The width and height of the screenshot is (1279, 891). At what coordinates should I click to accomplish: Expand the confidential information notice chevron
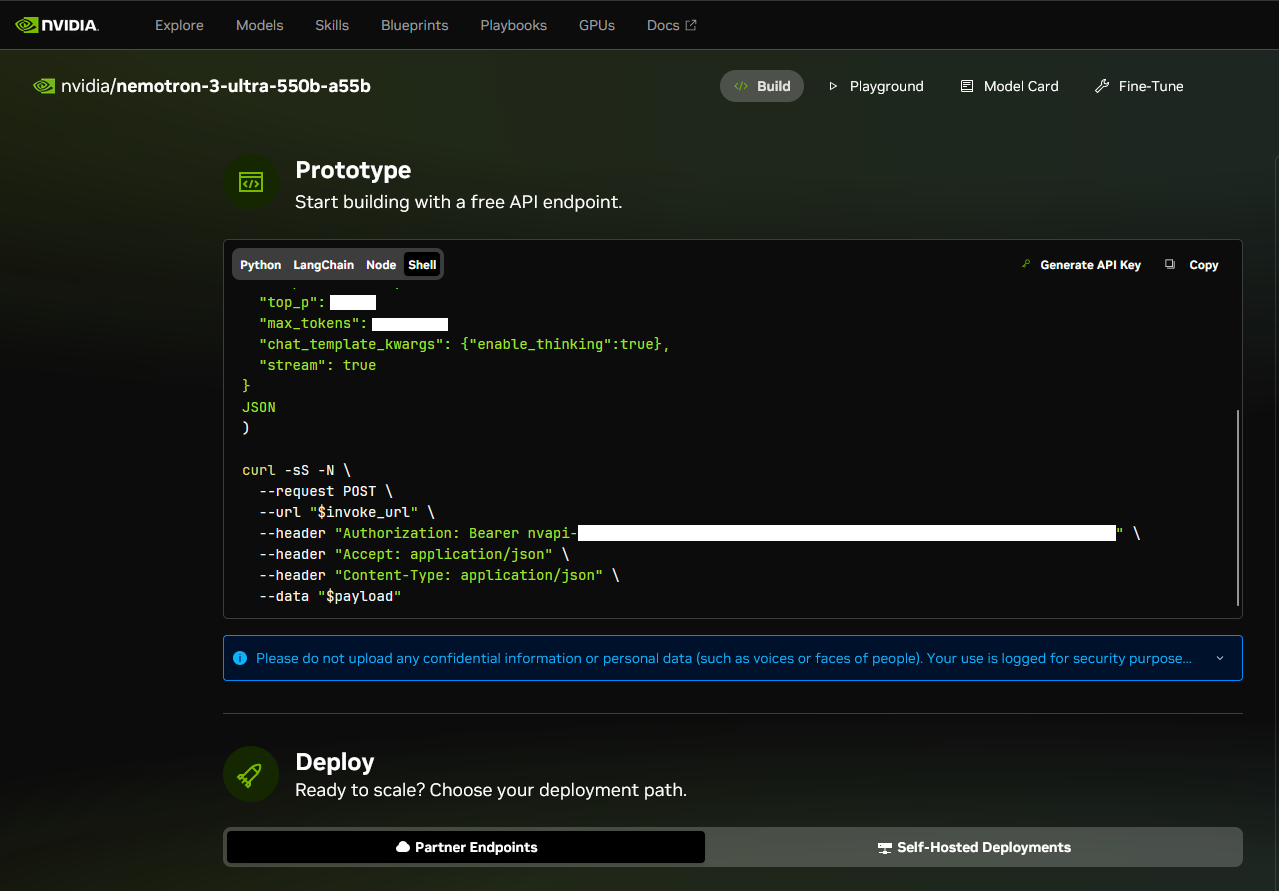click(x=1219, y=658)
